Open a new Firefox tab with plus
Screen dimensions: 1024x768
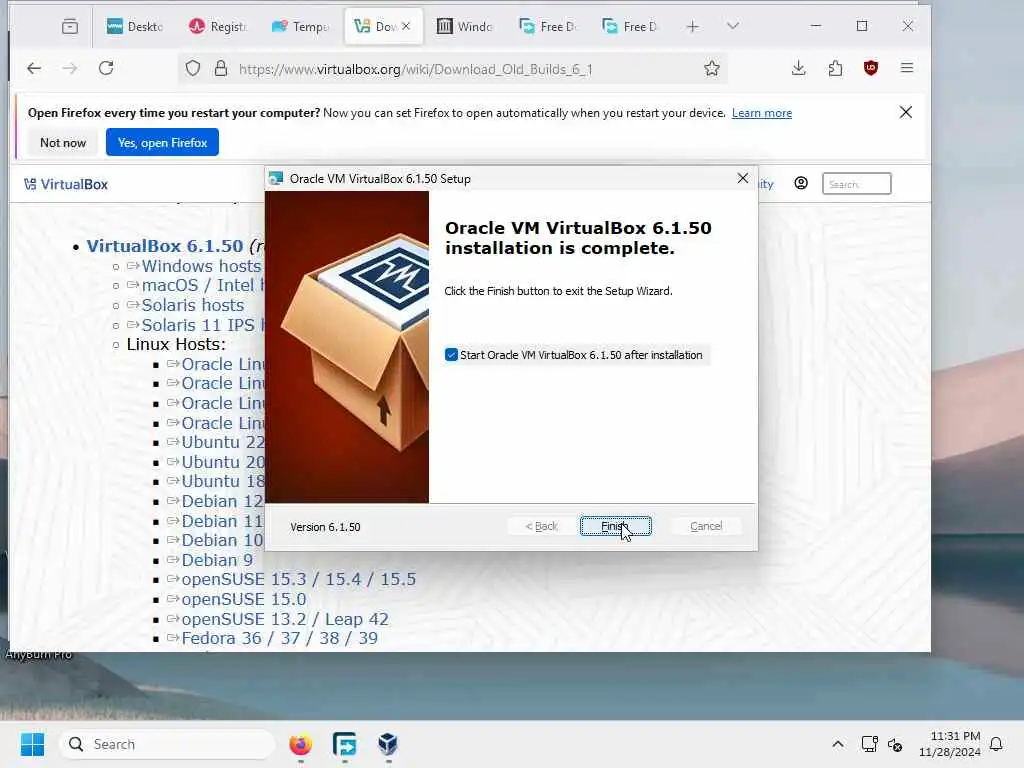[693, 27]
